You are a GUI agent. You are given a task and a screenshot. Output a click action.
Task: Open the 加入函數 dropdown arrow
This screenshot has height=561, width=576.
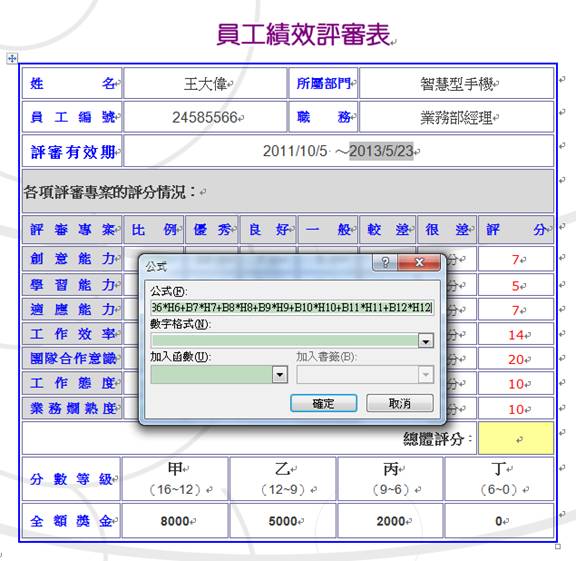[280, 374]
